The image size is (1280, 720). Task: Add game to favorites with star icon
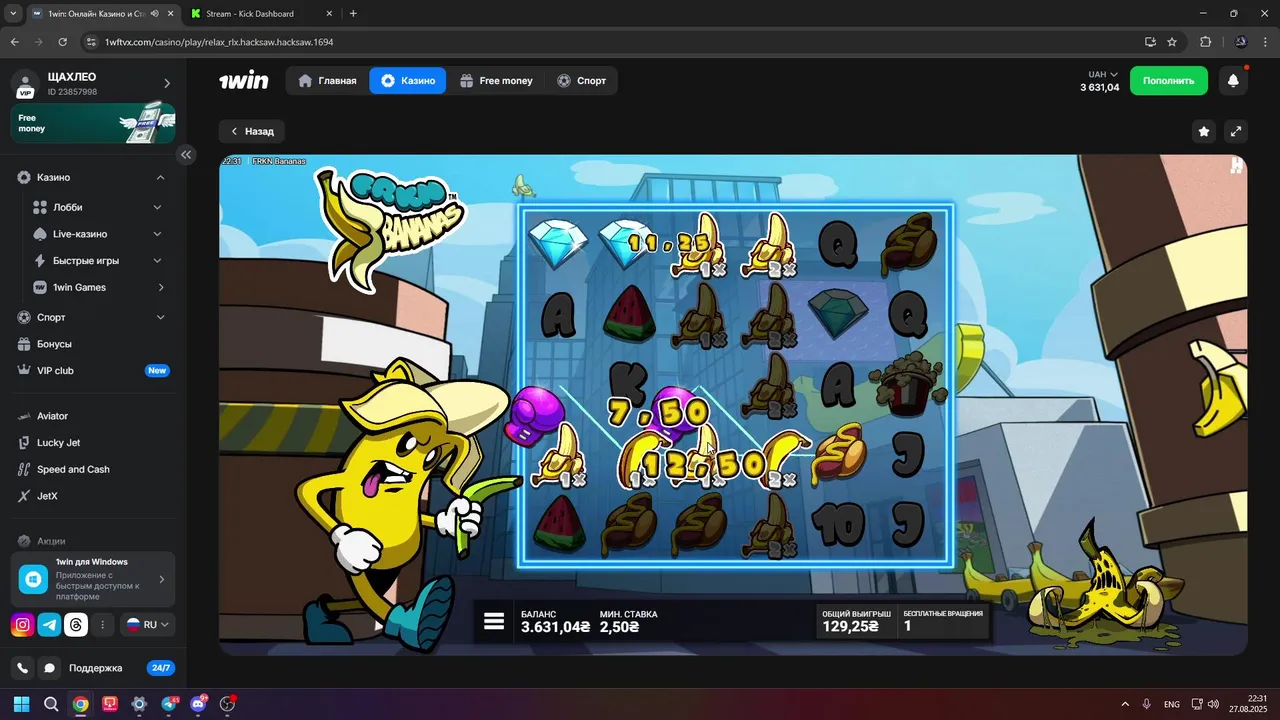click(x=1204, y=131)
